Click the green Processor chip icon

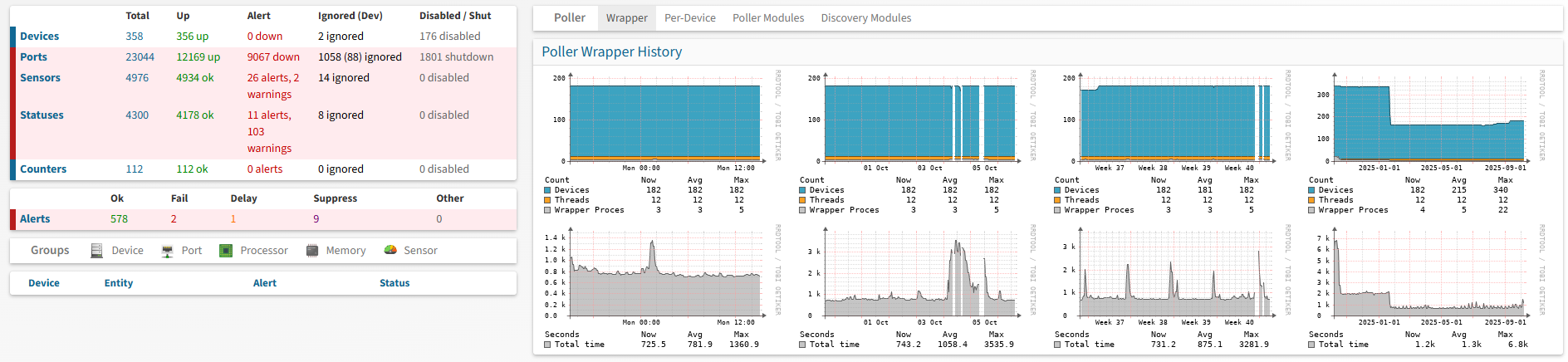tap(225, 251)
